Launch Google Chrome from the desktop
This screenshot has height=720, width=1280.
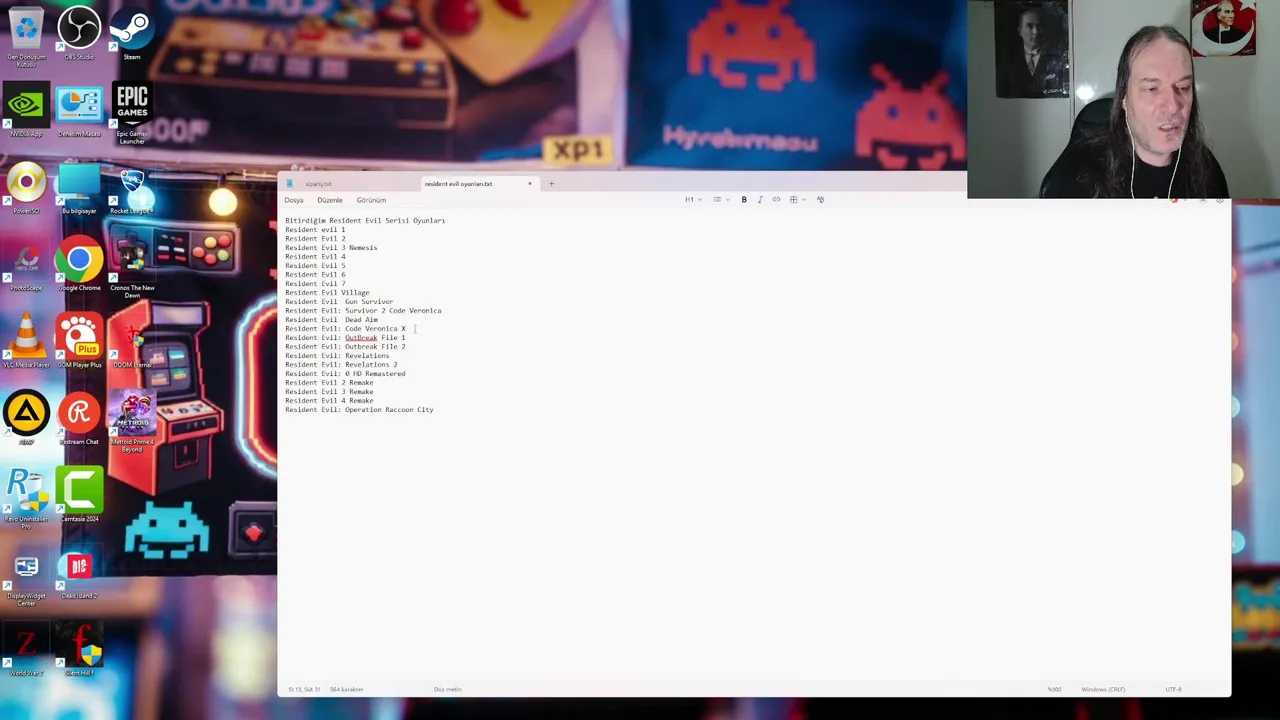(x=79, y=263)
